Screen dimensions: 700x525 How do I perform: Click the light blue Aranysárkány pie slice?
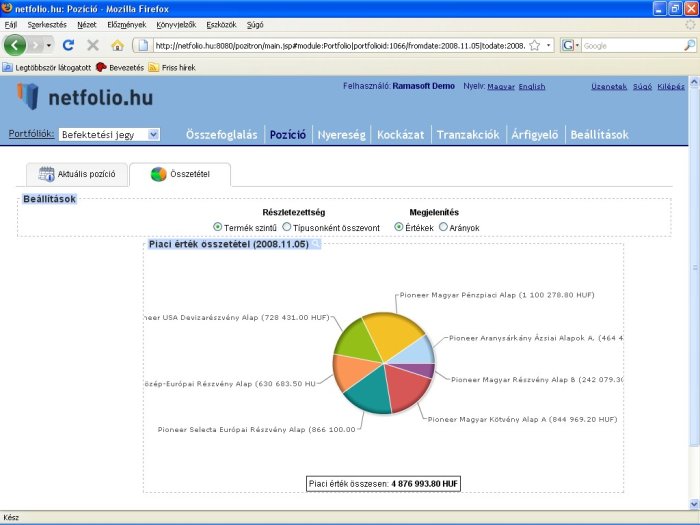pos(416,350)
